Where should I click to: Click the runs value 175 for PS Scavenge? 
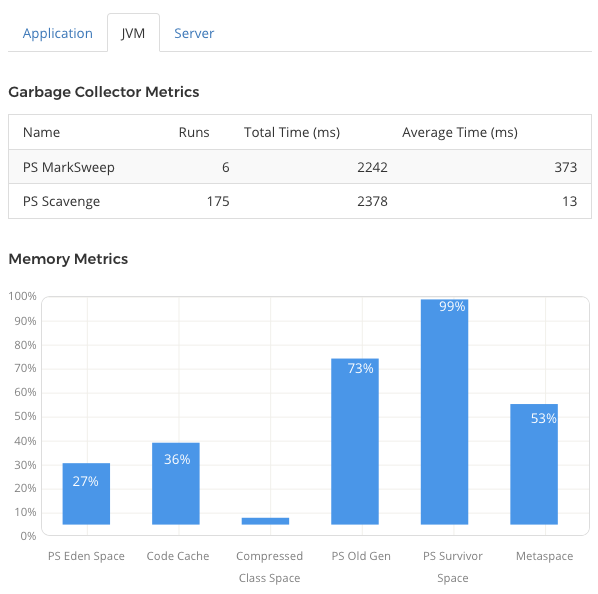point(218,201)
